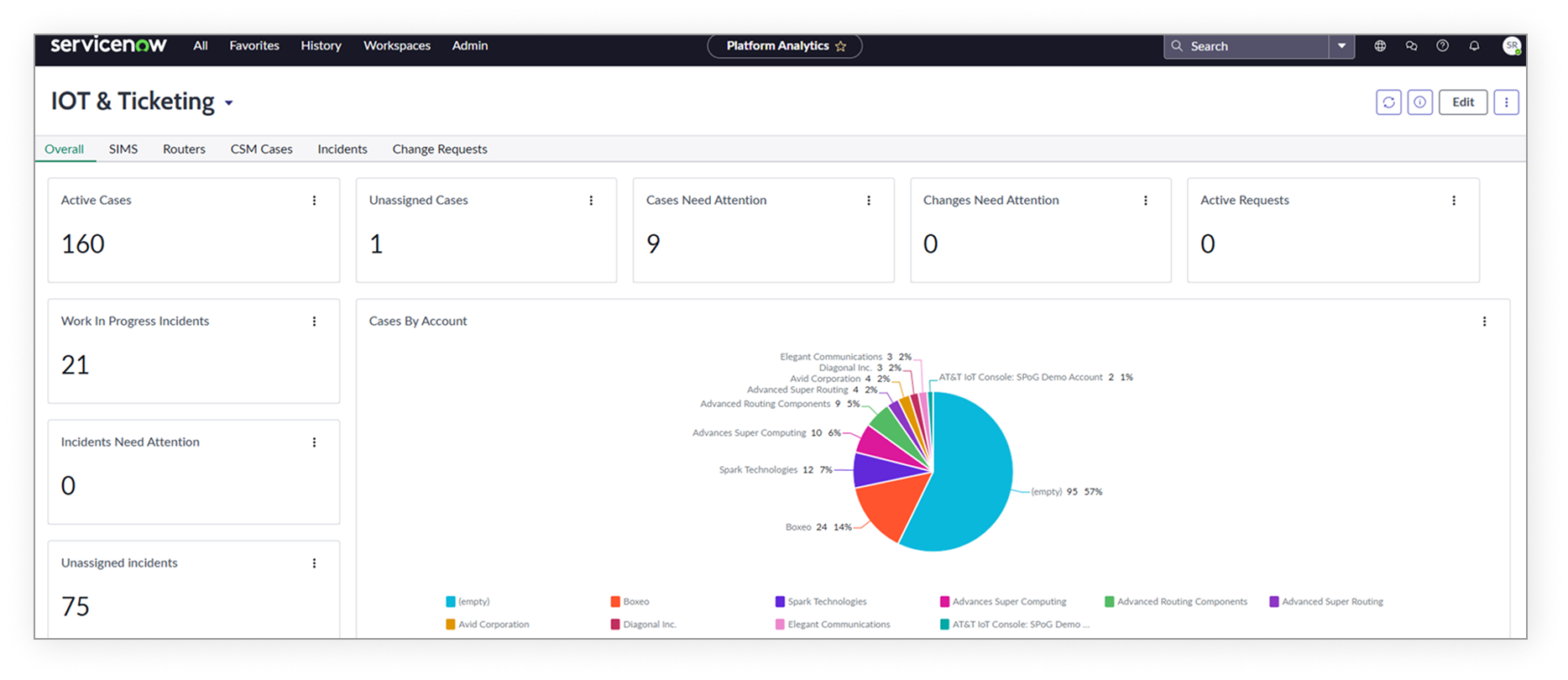1568x680 pixels.
Task: Open the Workspaces menu
Action: tap(397, 45)
